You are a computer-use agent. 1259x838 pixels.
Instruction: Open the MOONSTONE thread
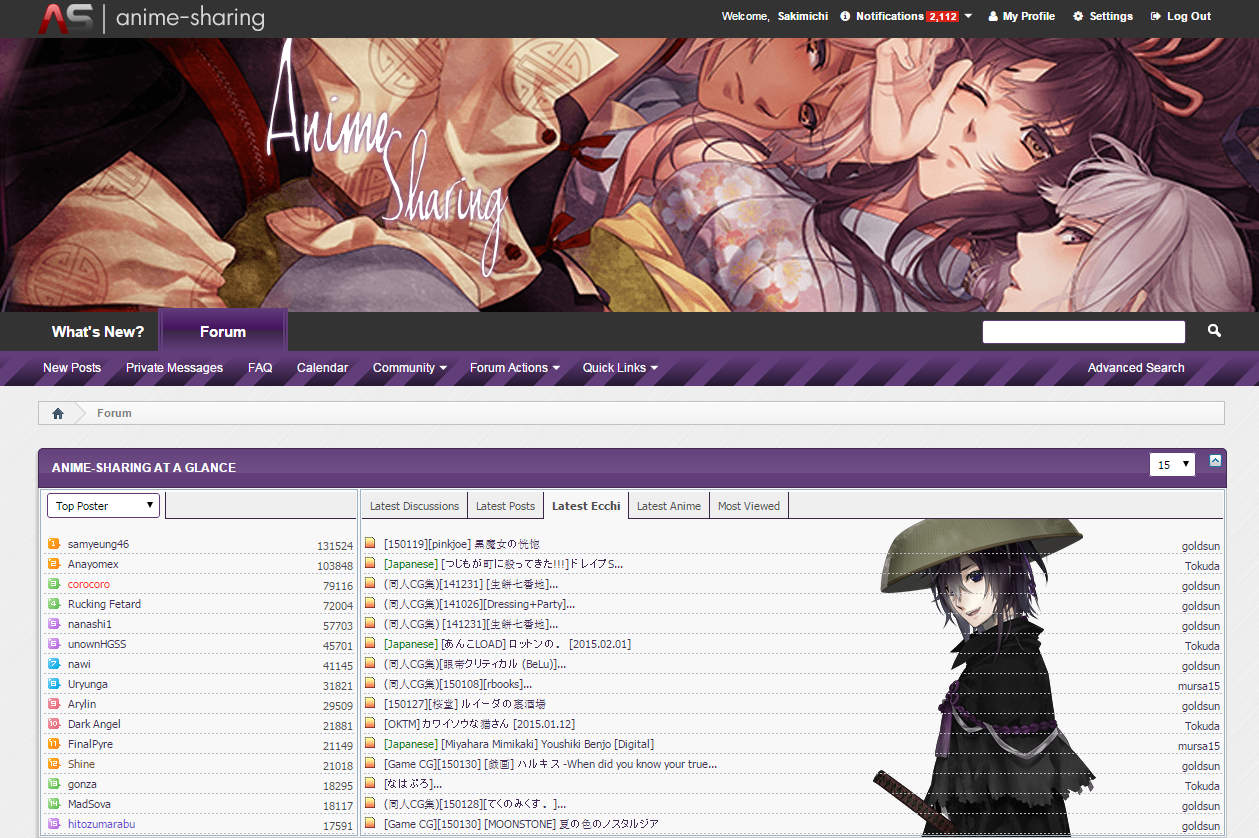(521, 824)
